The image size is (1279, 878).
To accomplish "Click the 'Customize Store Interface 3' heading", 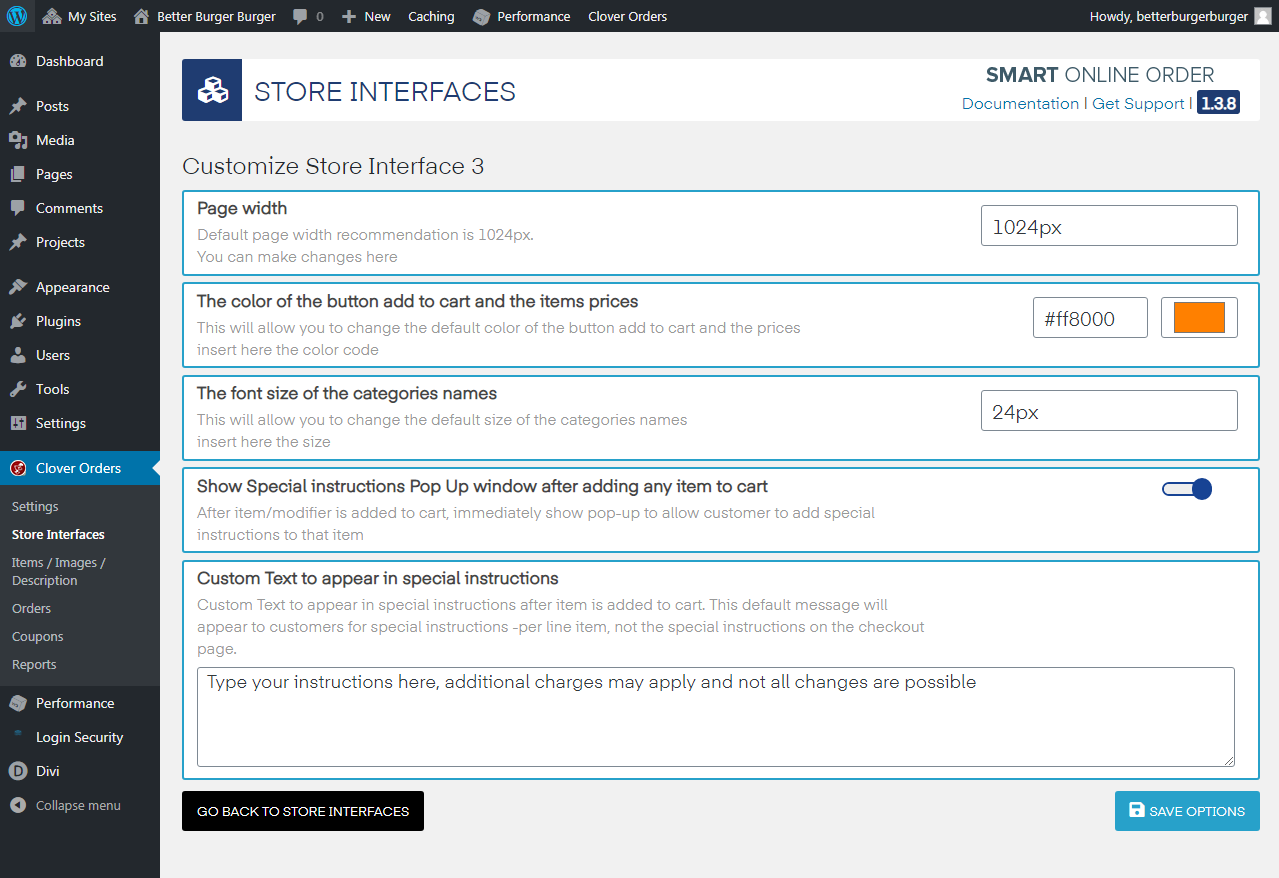I will 333,166.
